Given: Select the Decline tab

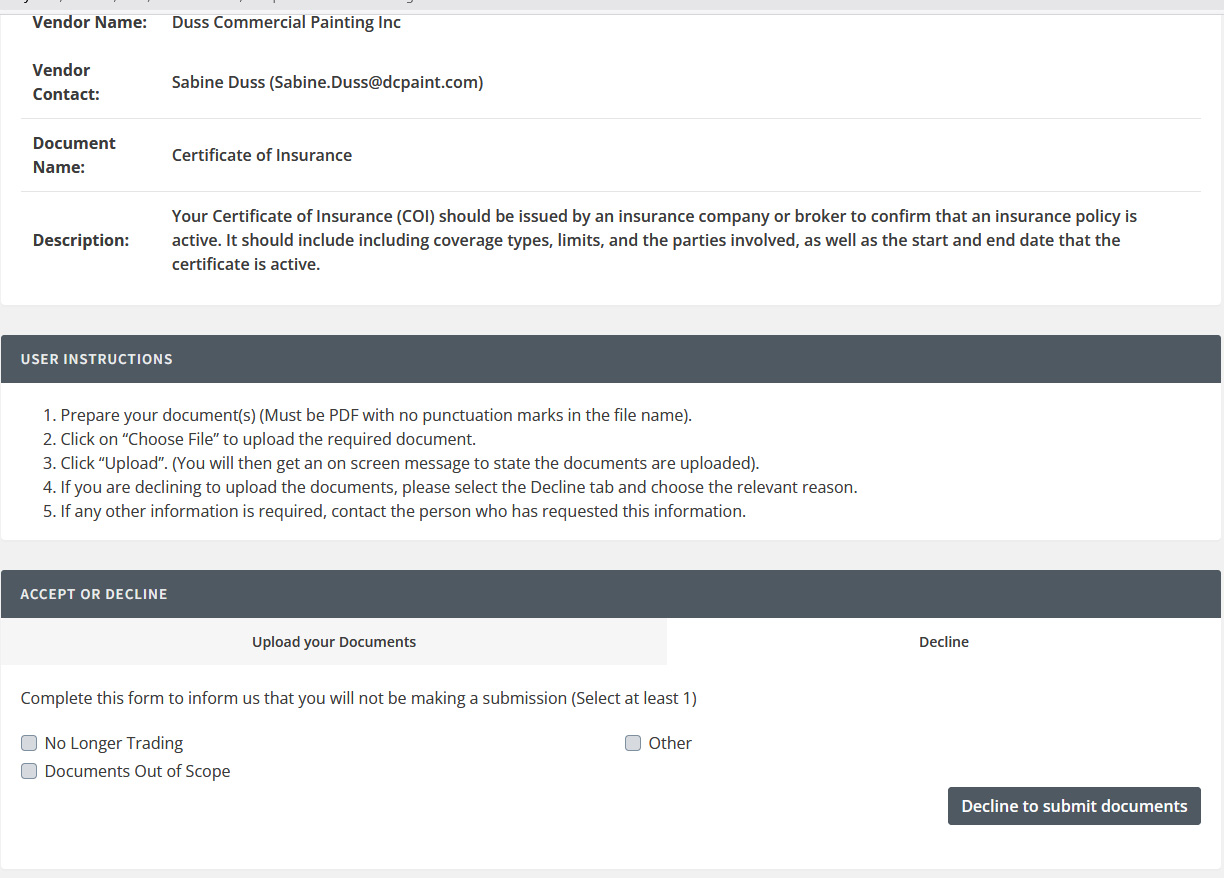Looking at the screenshot, I should click(943, 642).
